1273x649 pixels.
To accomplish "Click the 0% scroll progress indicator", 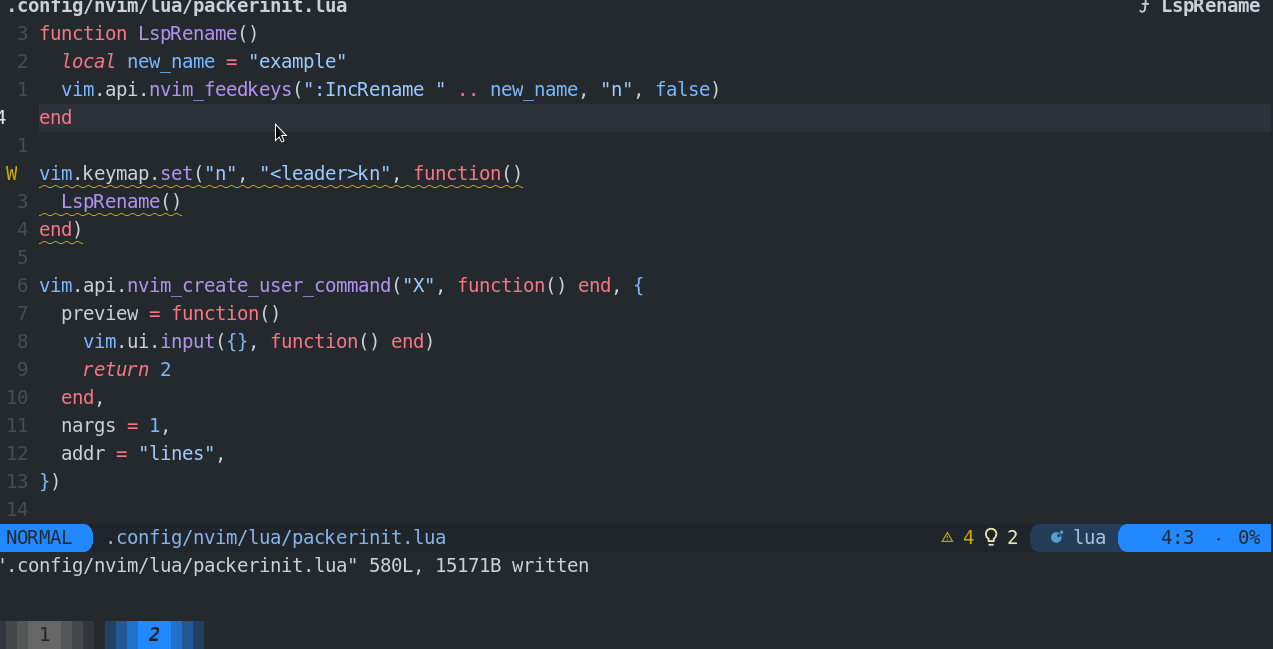I will [x=1248, y=537].
